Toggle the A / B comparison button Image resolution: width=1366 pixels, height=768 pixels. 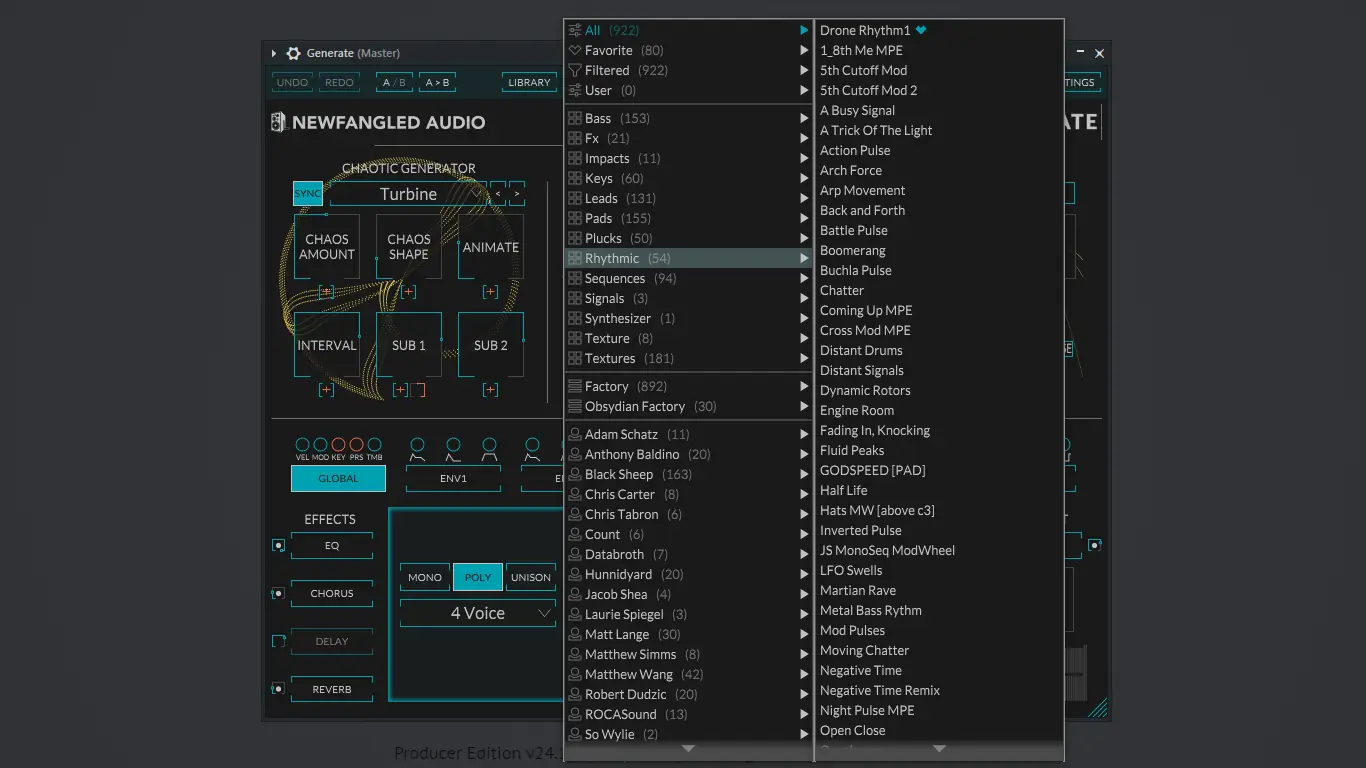(394, 82)
